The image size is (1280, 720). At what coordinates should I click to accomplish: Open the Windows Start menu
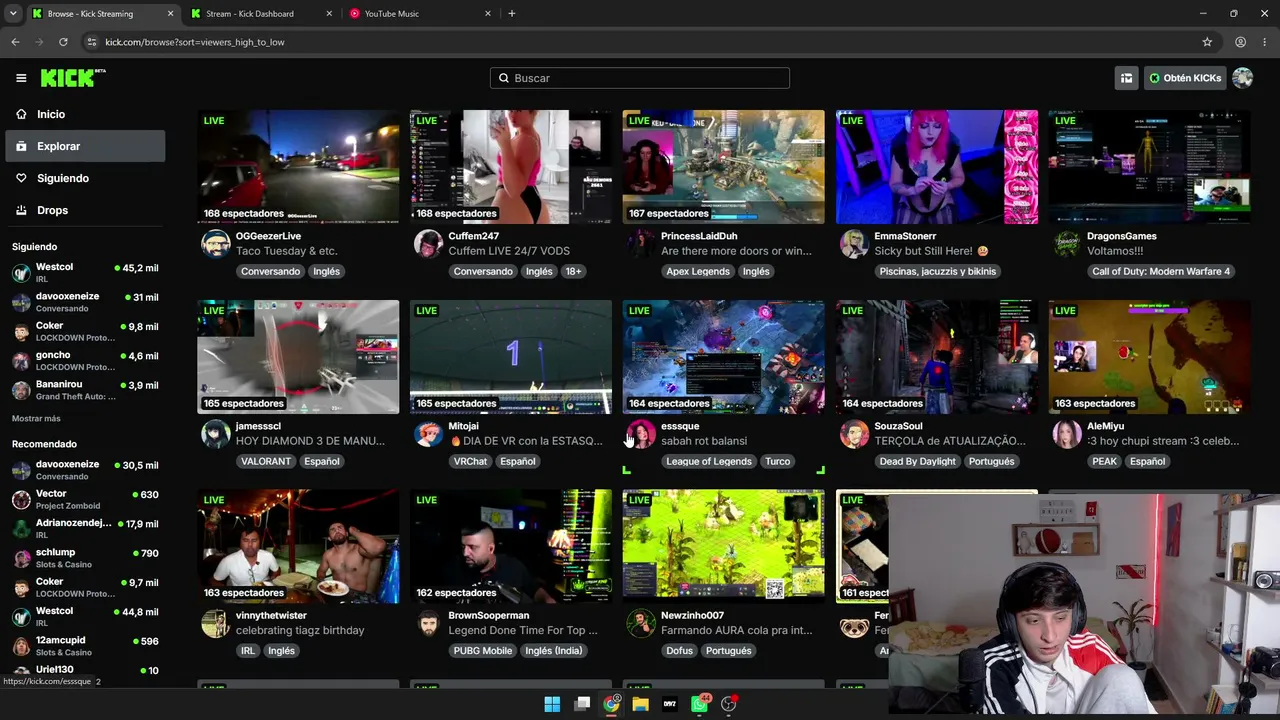click(552, 704)
